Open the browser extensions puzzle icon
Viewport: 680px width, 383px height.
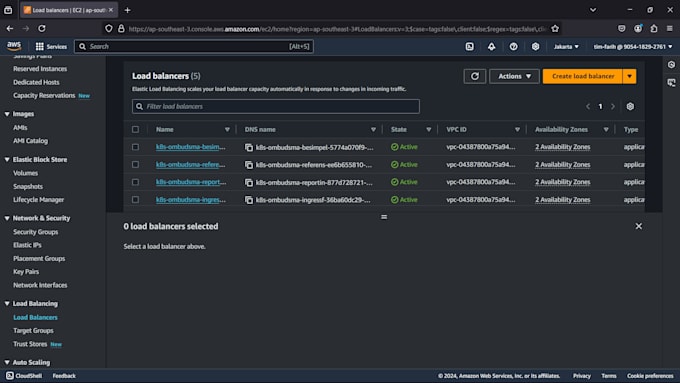coord(654,29)
